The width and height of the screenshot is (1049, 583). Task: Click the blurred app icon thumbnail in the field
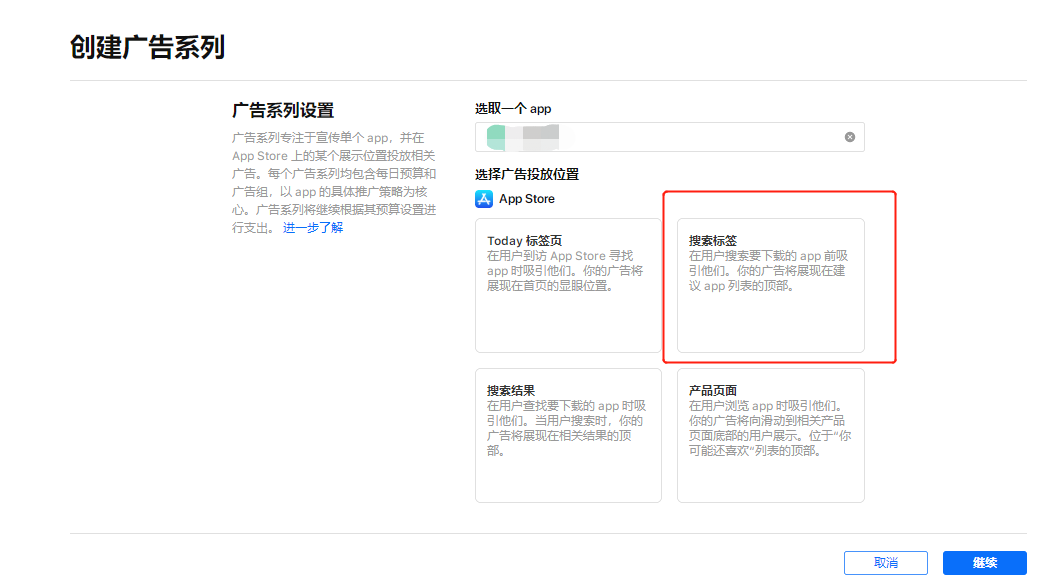[496, 137]
